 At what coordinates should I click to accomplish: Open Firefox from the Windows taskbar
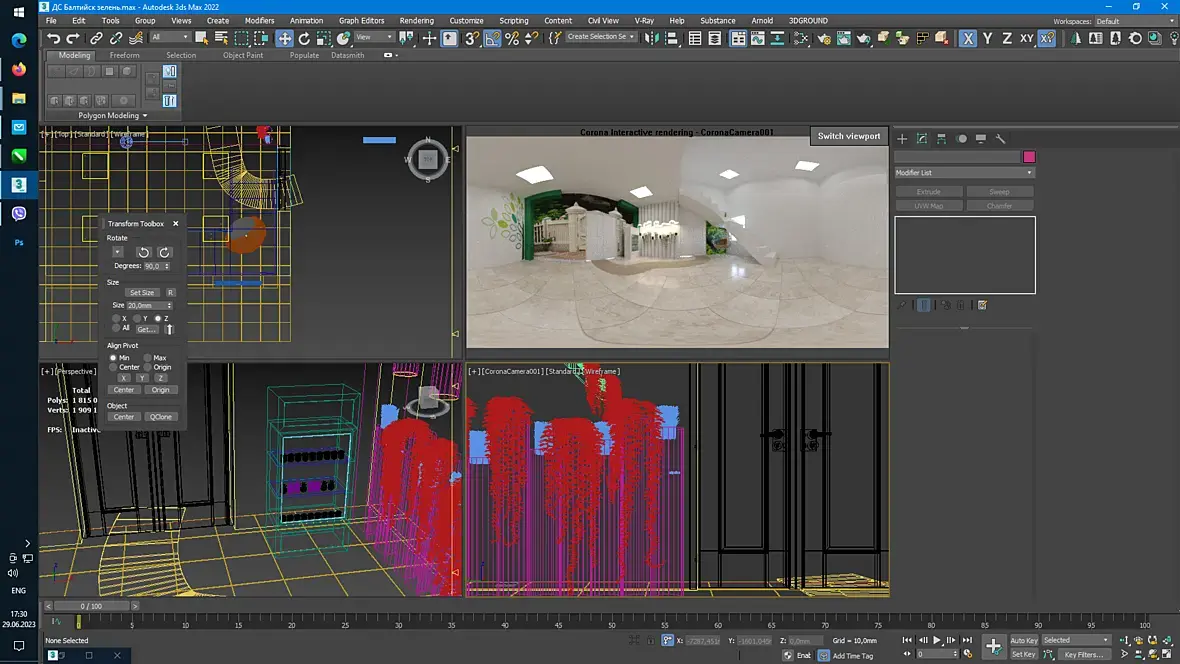point(19,70)
